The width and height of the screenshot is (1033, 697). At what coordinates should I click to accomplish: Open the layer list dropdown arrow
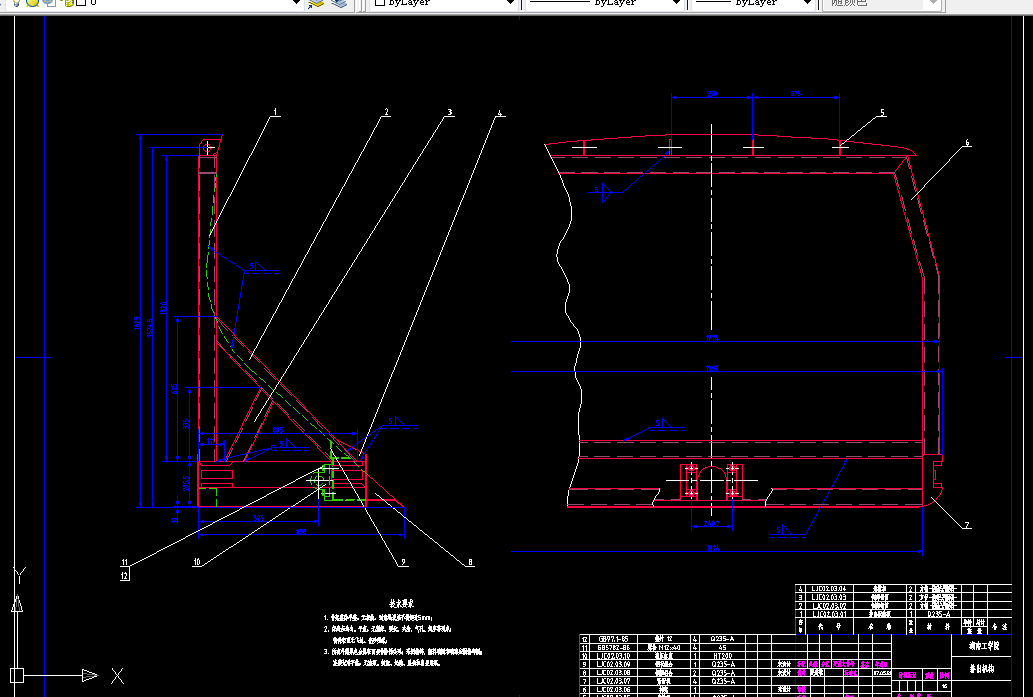[x=296, y=3]
